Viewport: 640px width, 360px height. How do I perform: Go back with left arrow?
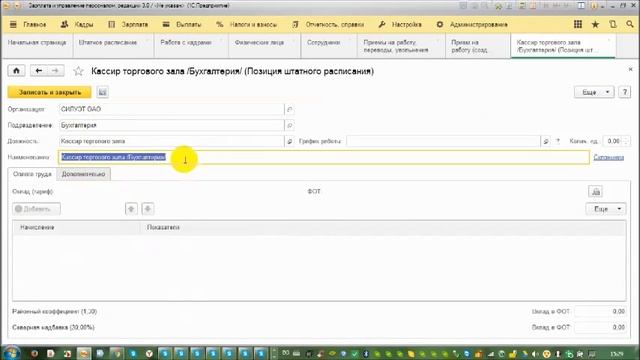point(39,71)
